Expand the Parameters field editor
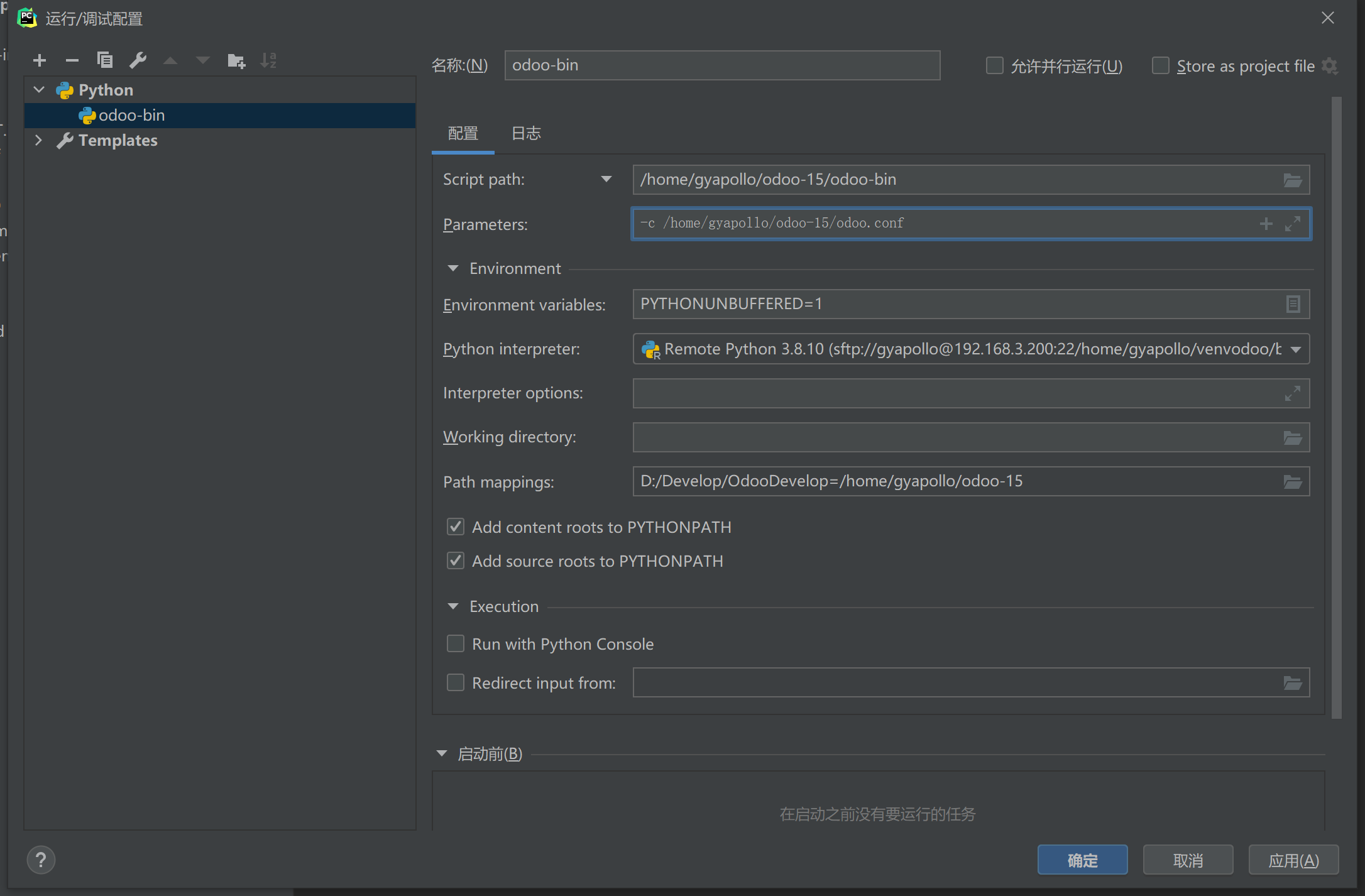Image resolution: width=1365 pixels, height=896 pixels. (x=1293, y=224)
